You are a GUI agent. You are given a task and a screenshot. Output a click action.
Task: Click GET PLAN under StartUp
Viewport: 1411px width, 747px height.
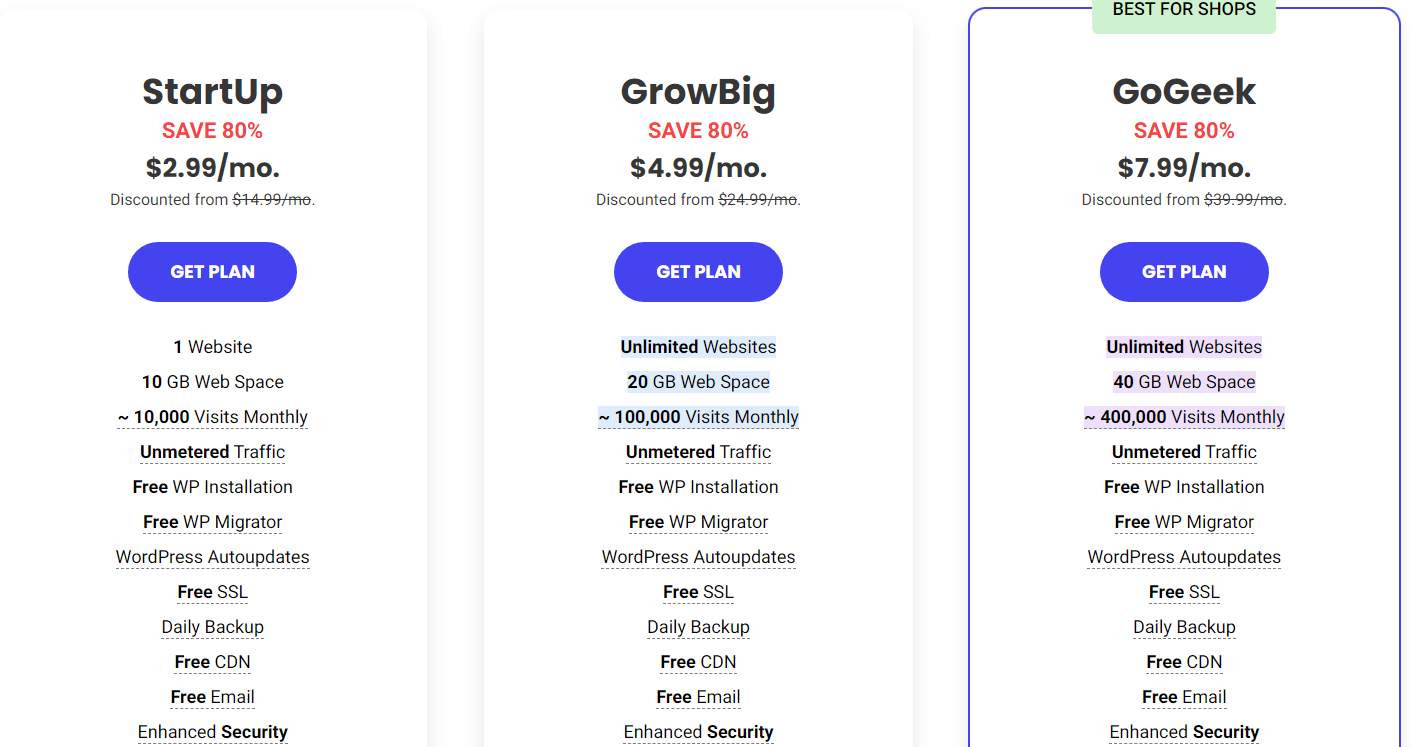[x=212, y=272]
